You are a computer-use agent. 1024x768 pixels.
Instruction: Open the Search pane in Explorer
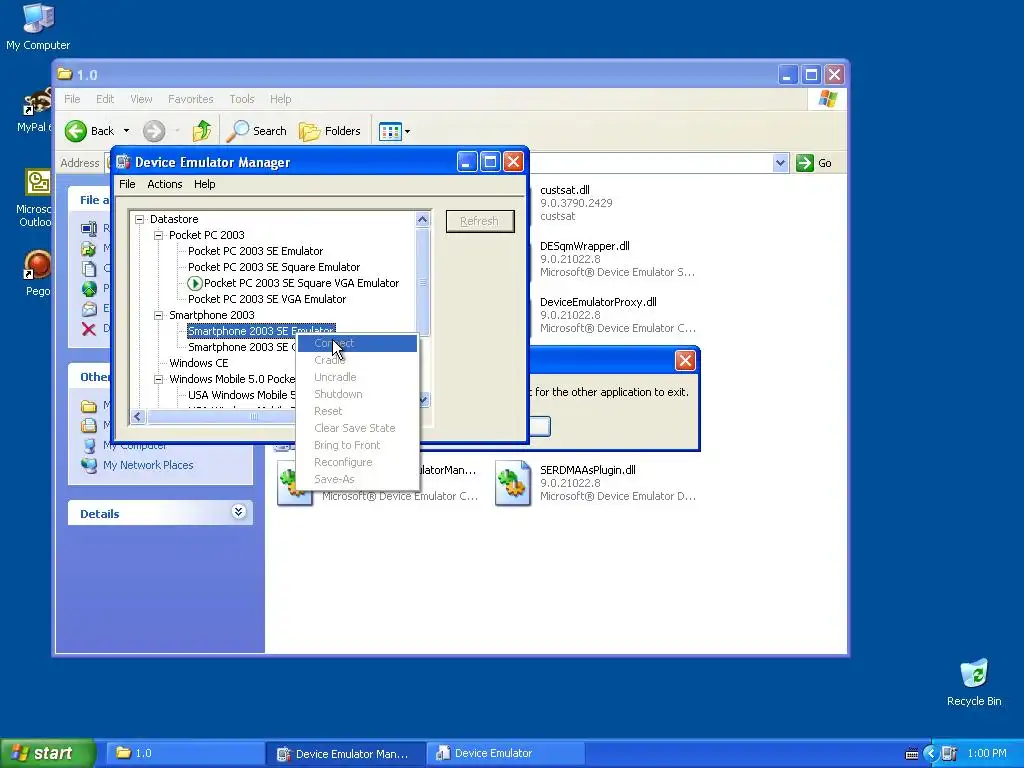[257, 131]
